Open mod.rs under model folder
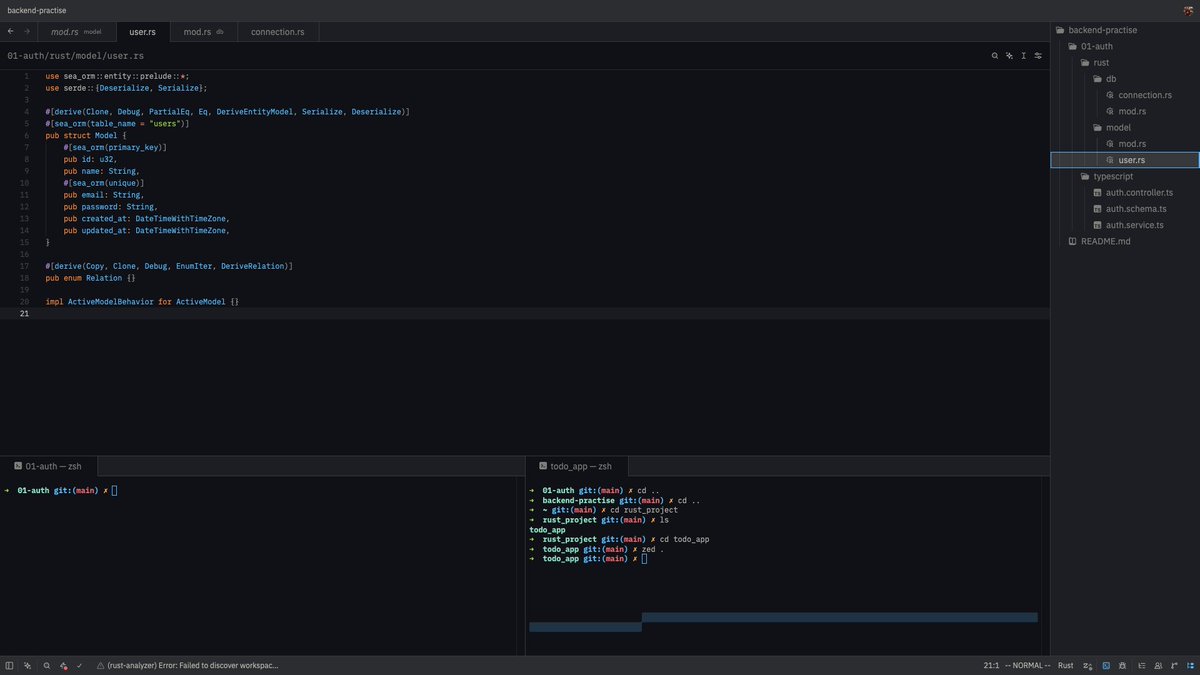Viewport: 1200px width, 675px height. click(1125, 144)
